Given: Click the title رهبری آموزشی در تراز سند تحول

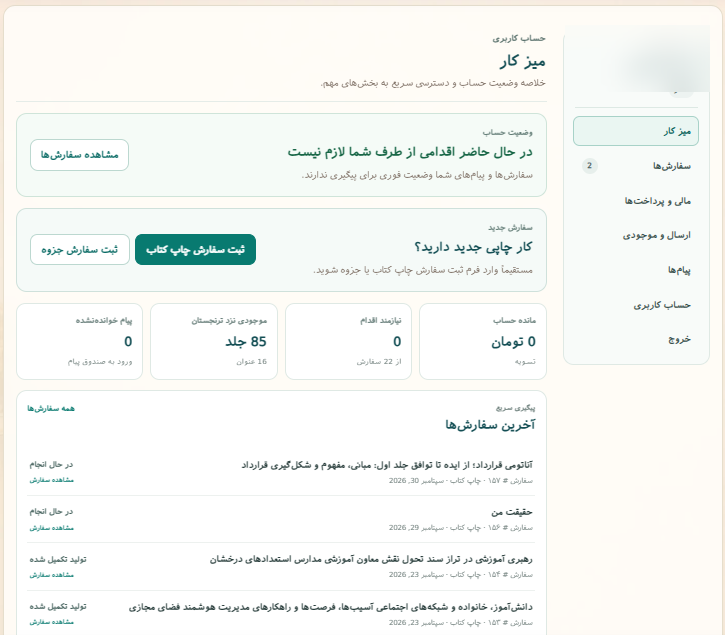Looking at the screenshot, I should coord(371,560).
